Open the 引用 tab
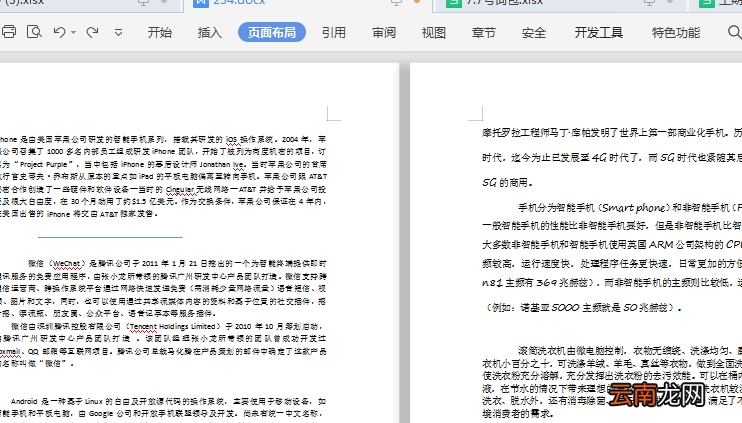The image size is (742, 423). coord(334,33)
